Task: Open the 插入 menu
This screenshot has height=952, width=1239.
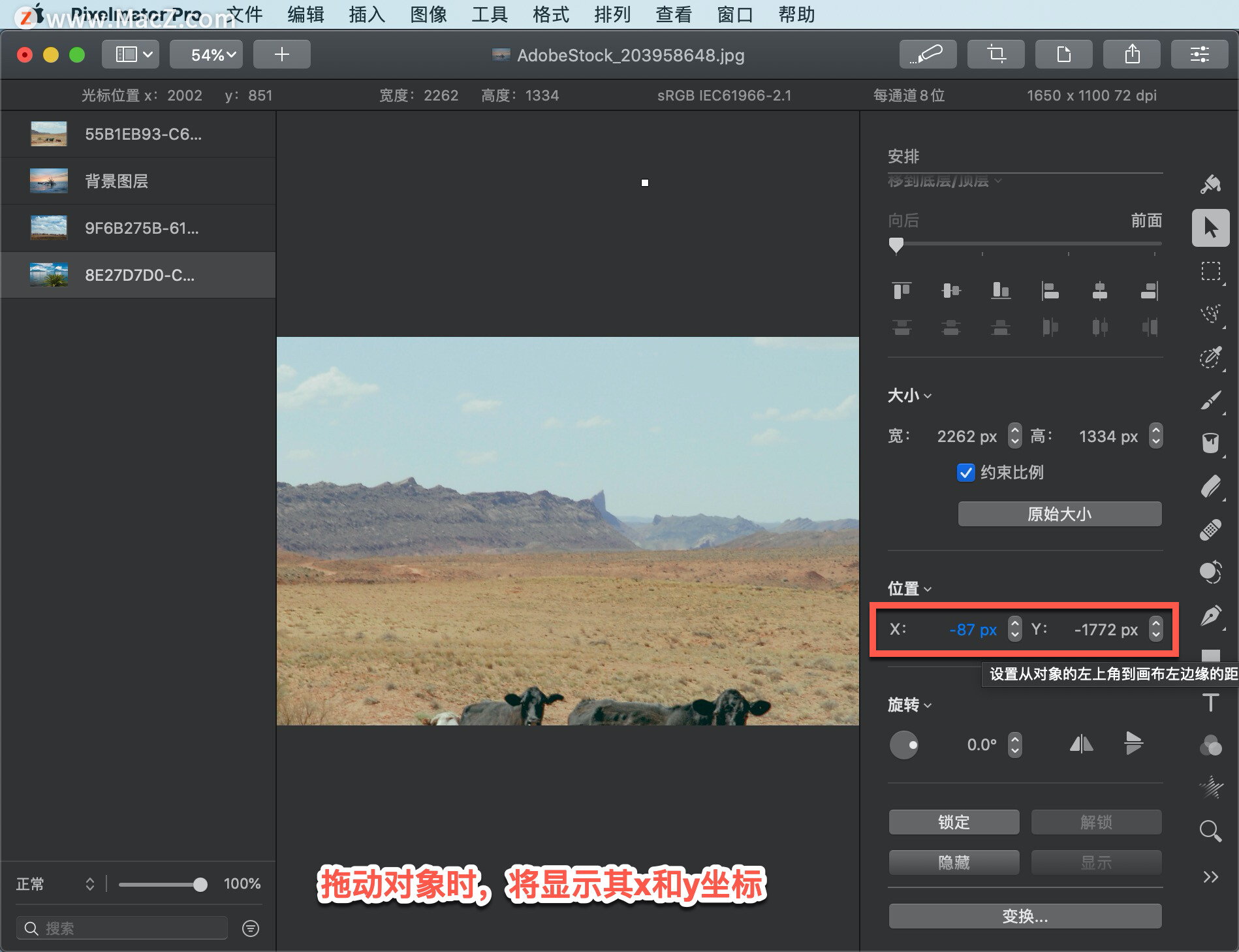Action: pos(367,14)
